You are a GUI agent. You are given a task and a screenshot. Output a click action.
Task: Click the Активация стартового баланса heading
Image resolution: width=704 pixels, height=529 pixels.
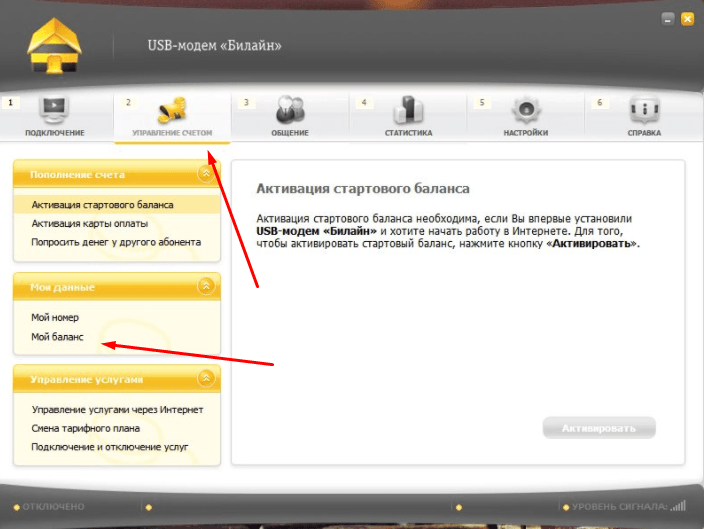coord(363,189)
